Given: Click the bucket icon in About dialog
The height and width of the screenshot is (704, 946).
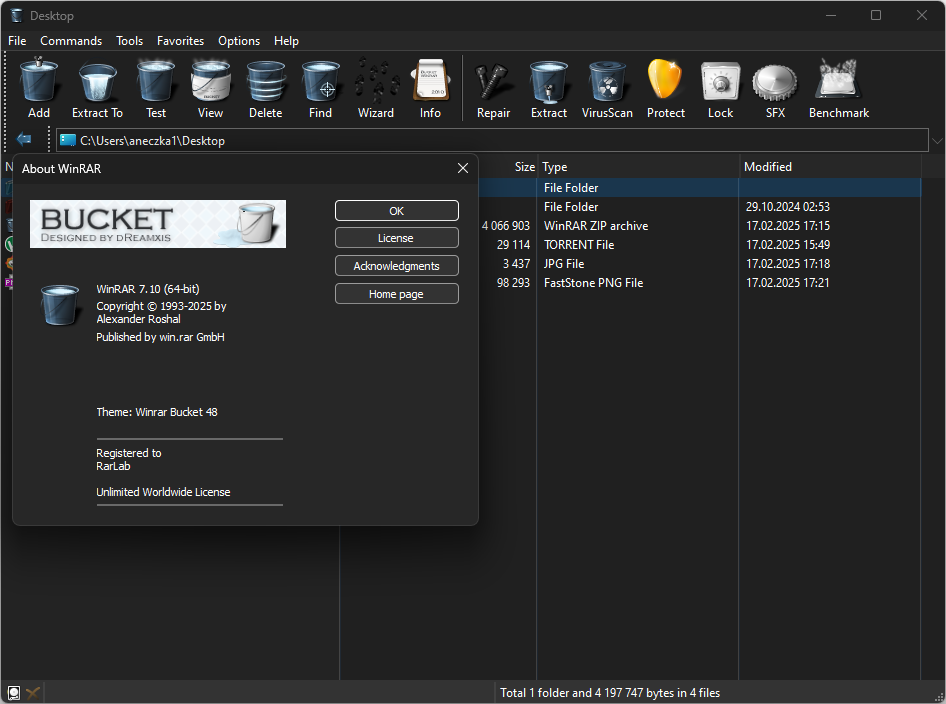Looking at the screenshot, I should [x=60, y=305].
